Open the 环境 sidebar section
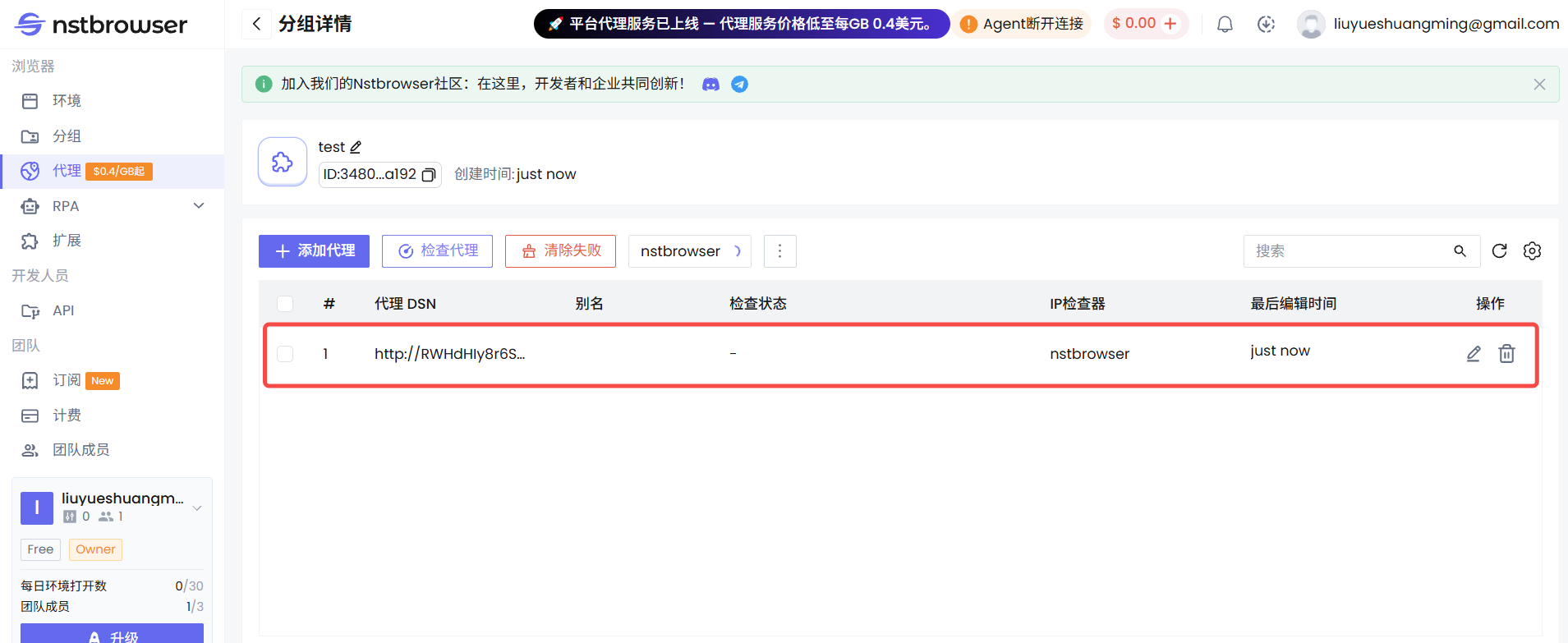The image size is (1568, 643). coord(112,101)
